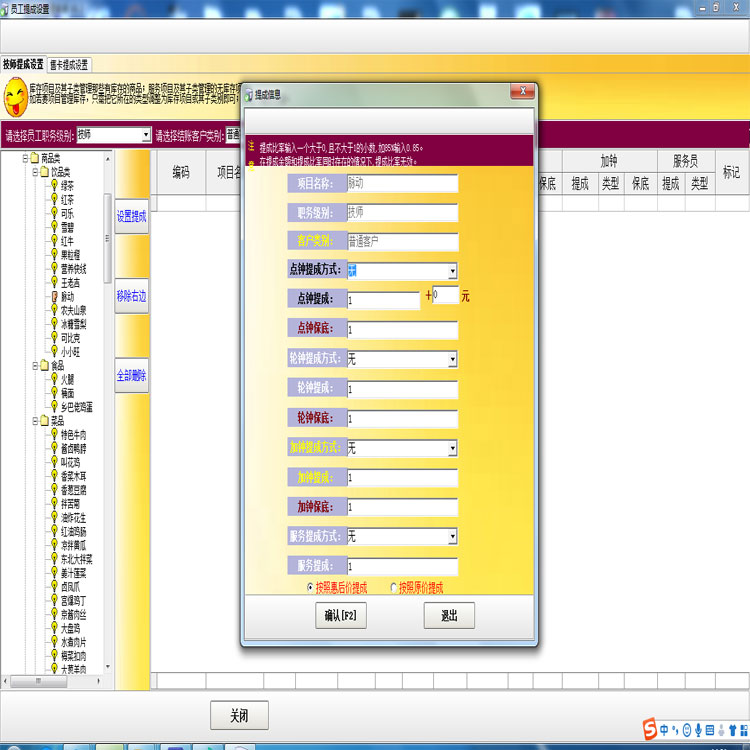Select 营养快线 in the product tree
Screen dimensions: 750x750
(74, 269)
